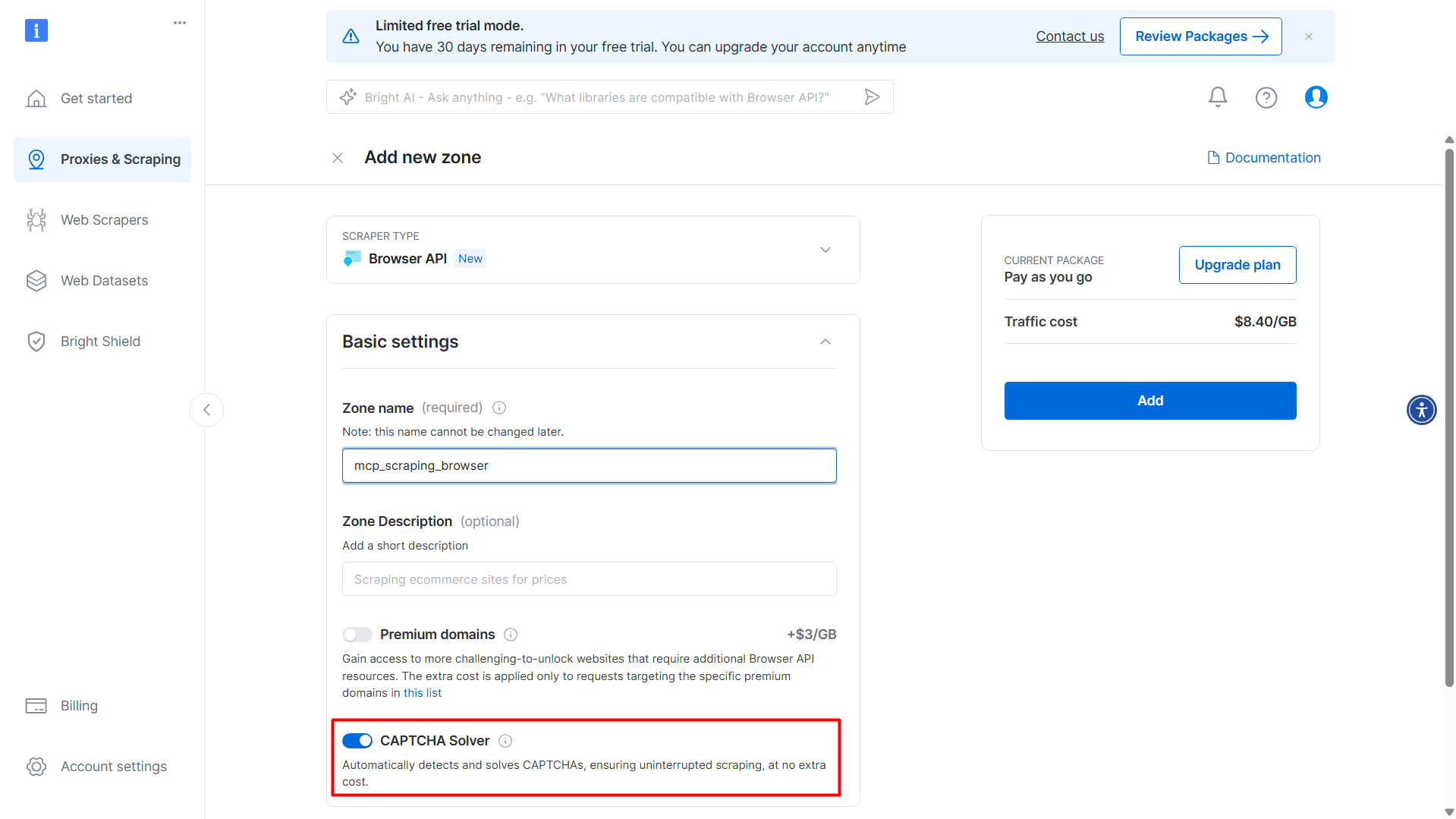The width and height of the screenshot is (1456, 819).
Task: Collapse the Basic settings section
Action: (x=825, y=342)
